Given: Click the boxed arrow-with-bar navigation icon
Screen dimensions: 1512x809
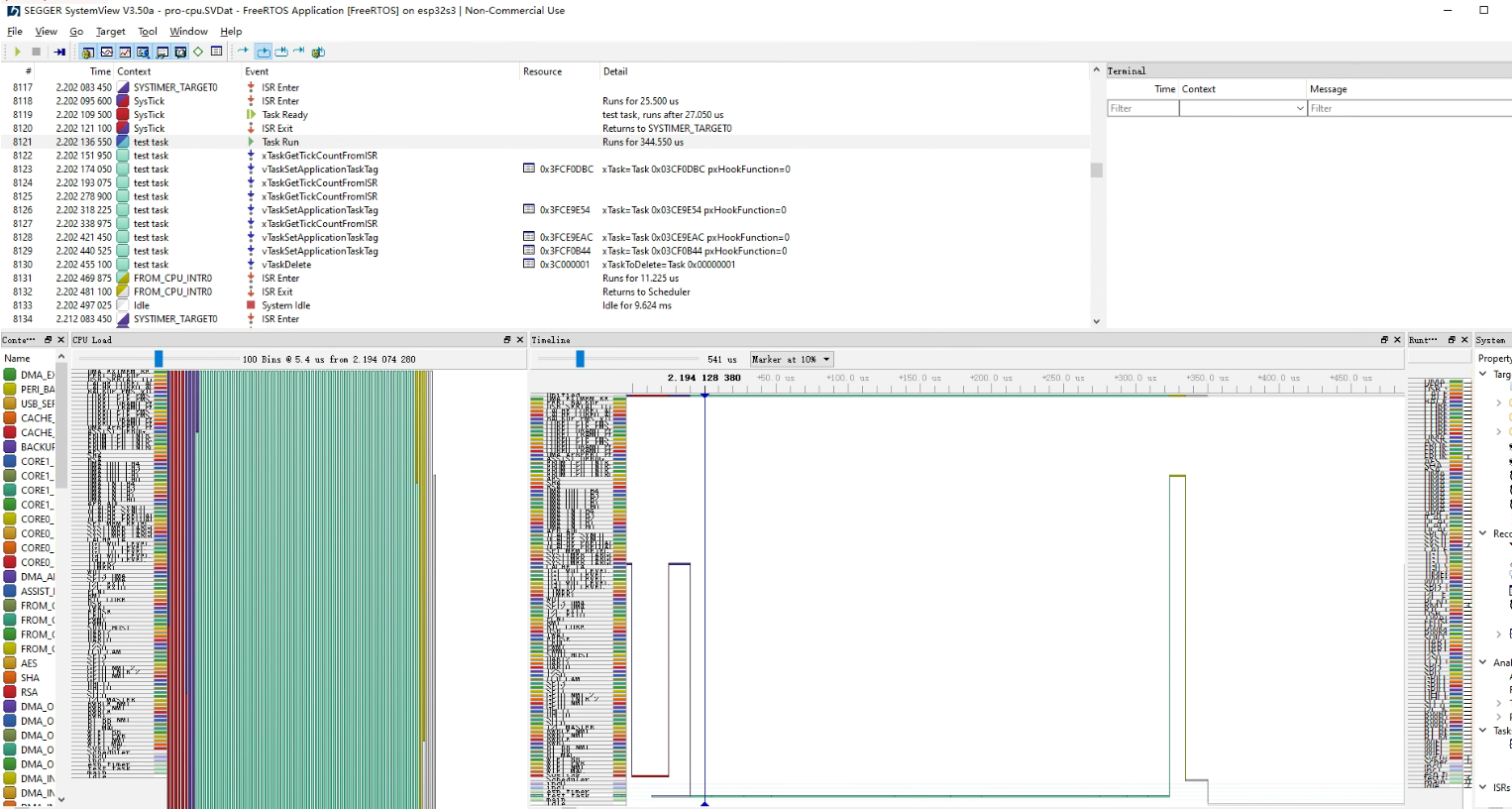Looking at the screenshot, I should tap(281, 52).
